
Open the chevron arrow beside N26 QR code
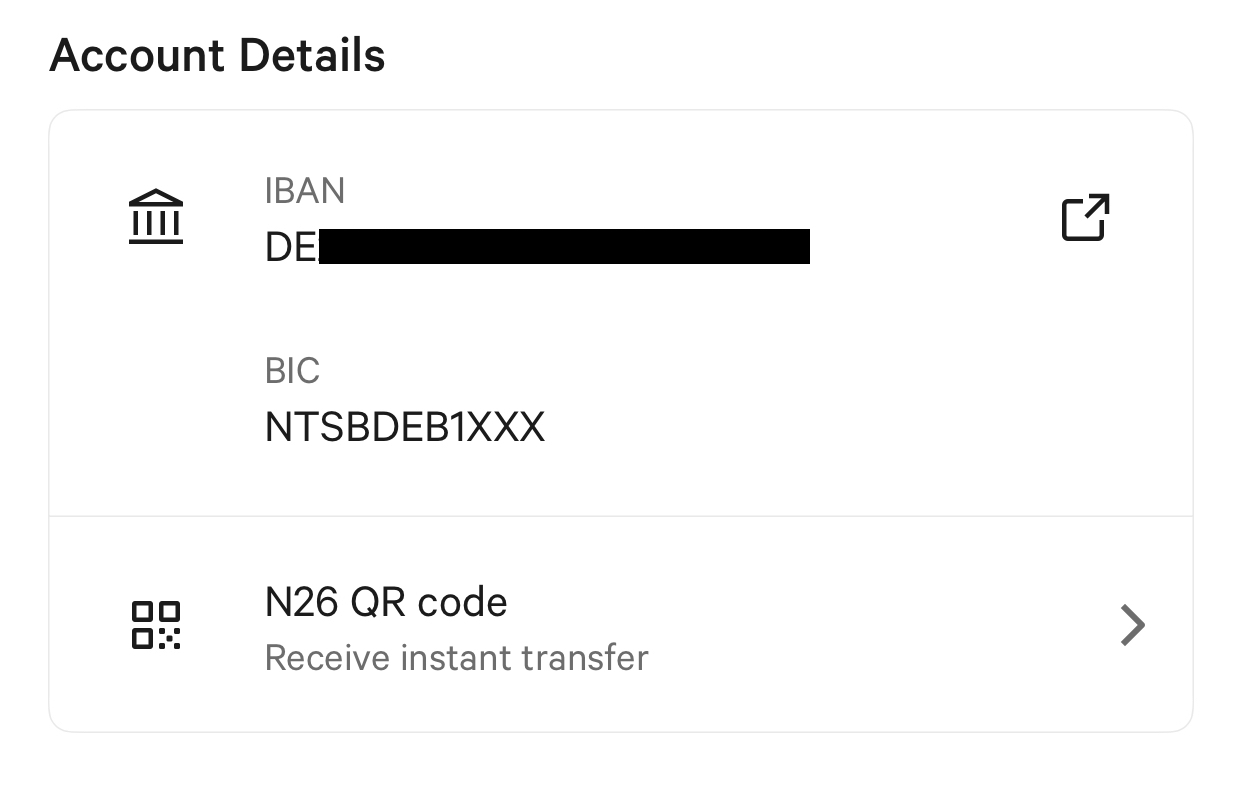(1132, 625)
